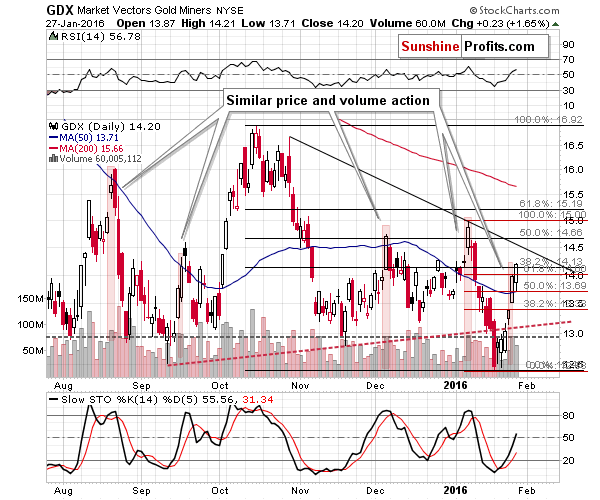Click the RSI 70 level axis label
This screenshot has height=500, width=600.
point(569,60)
